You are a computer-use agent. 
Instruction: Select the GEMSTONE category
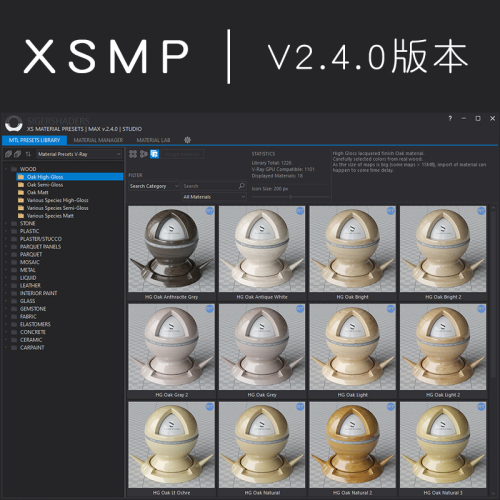(x=33, y=309)
